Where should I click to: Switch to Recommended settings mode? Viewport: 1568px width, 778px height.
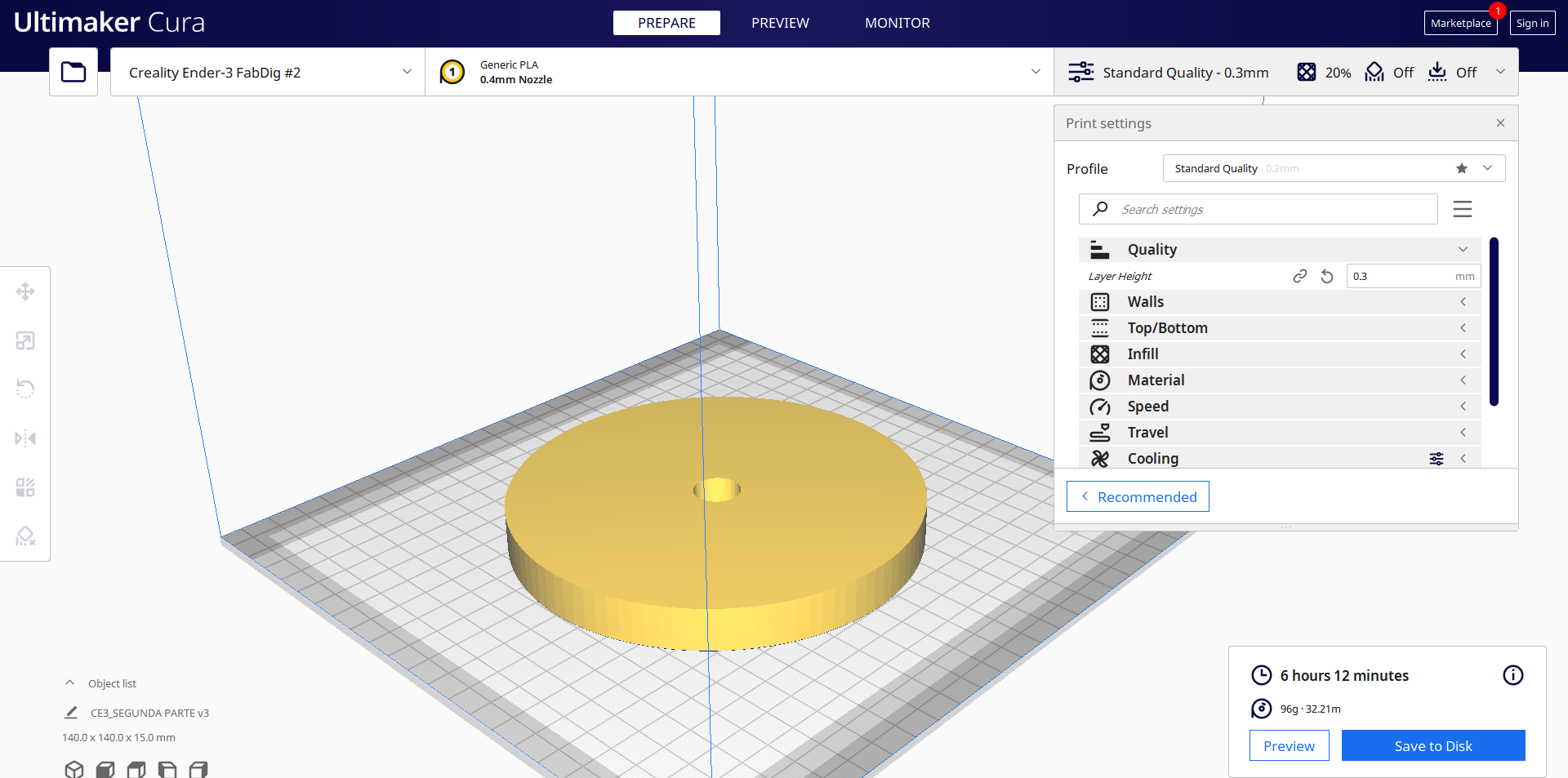[x=1138, y=496]
